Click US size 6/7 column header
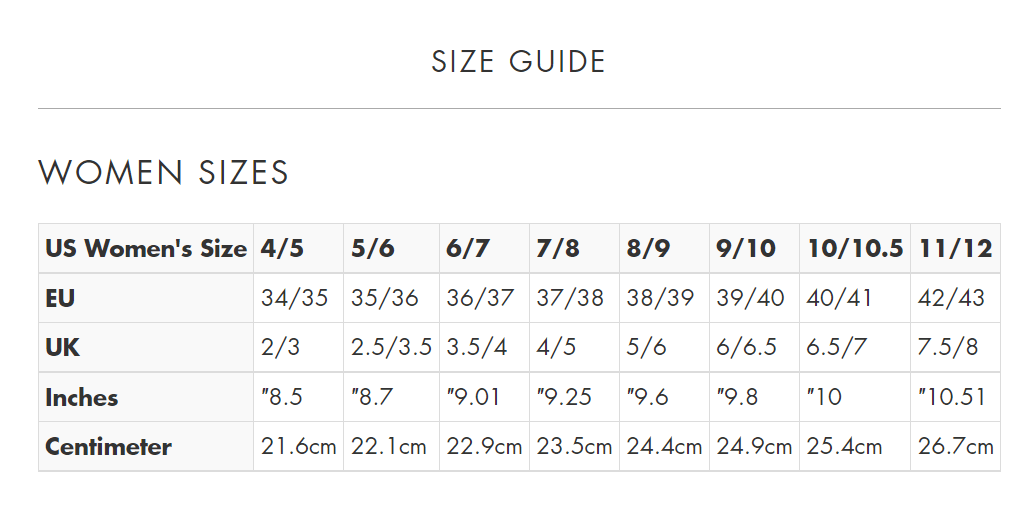This screenshot has height=514, width=1027. click(468, 249)
